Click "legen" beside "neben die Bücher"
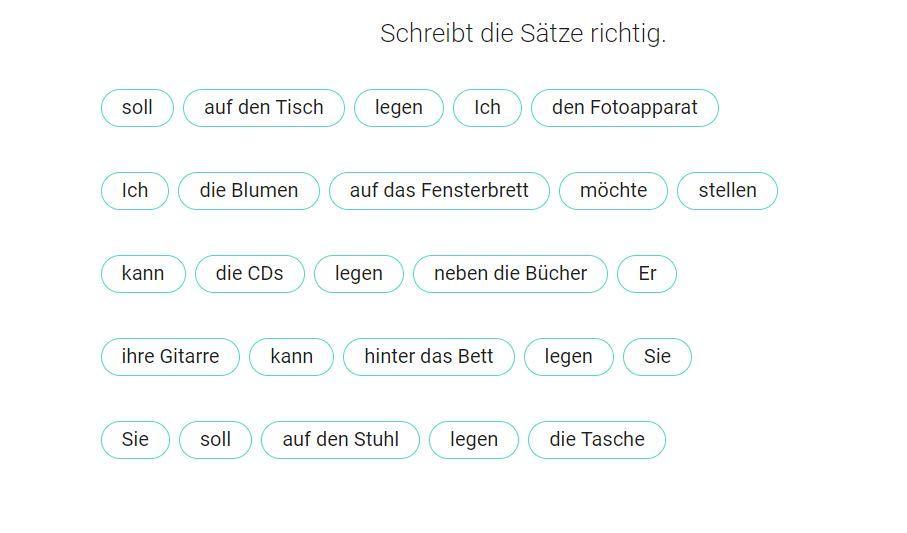Viewport: 907px width, 533px height. [359, 274]
